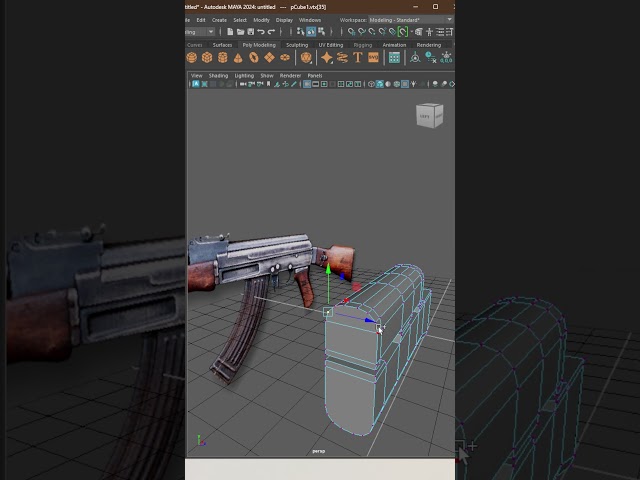Create a polygon torus from shelf
Screen dimensions: 640x480
[253, 58]
